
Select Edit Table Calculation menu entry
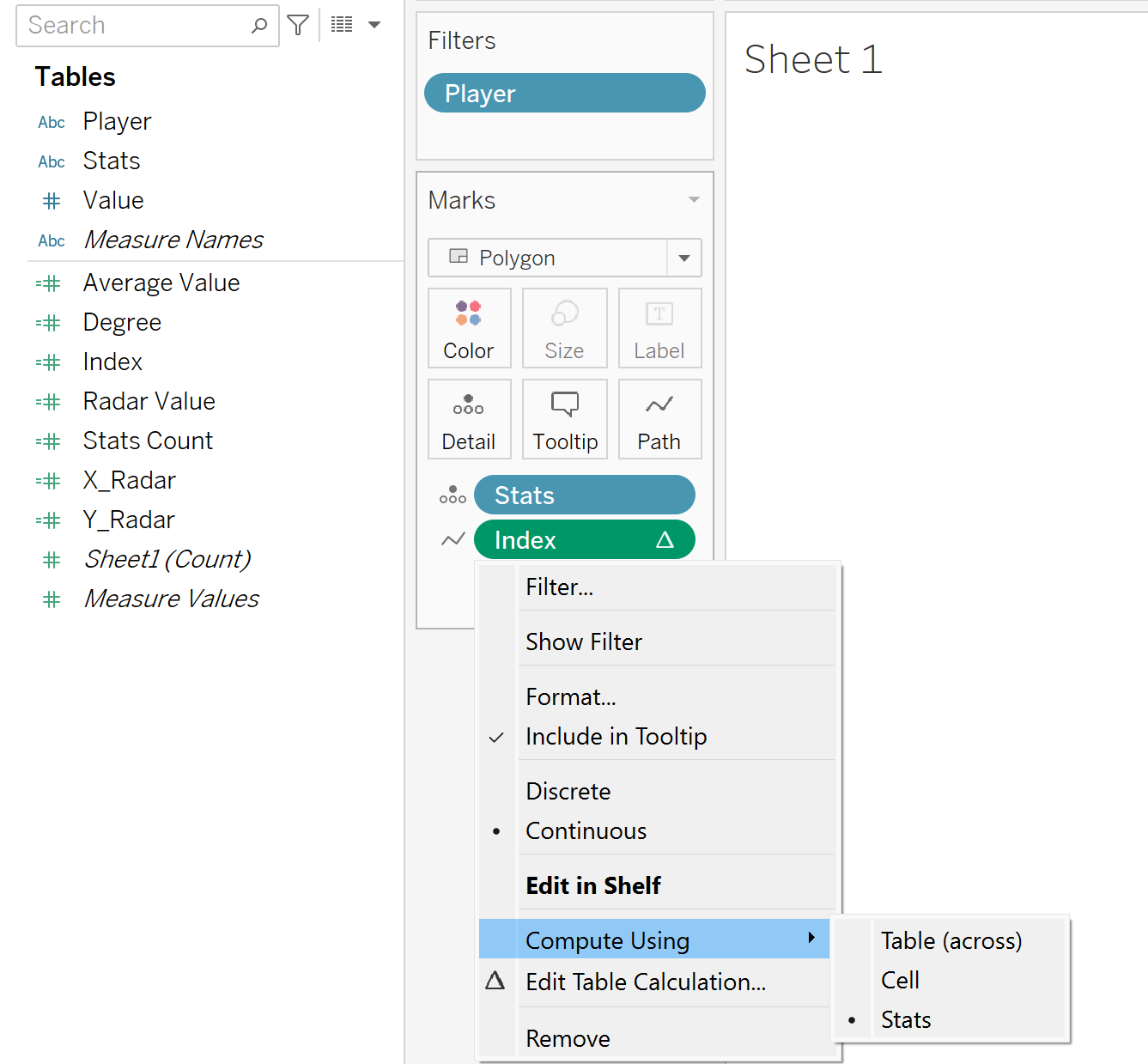pos(645,982)
